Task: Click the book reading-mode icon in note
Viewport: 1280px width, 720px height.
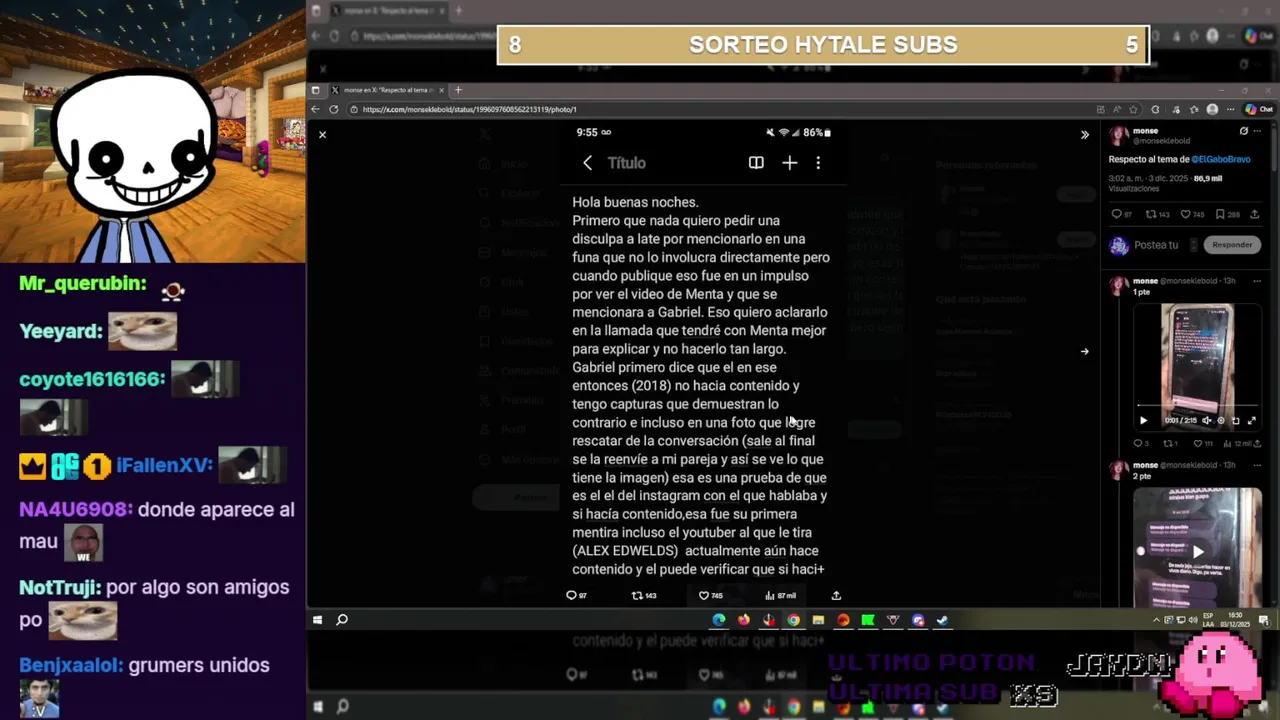Action: coord(756,163)
